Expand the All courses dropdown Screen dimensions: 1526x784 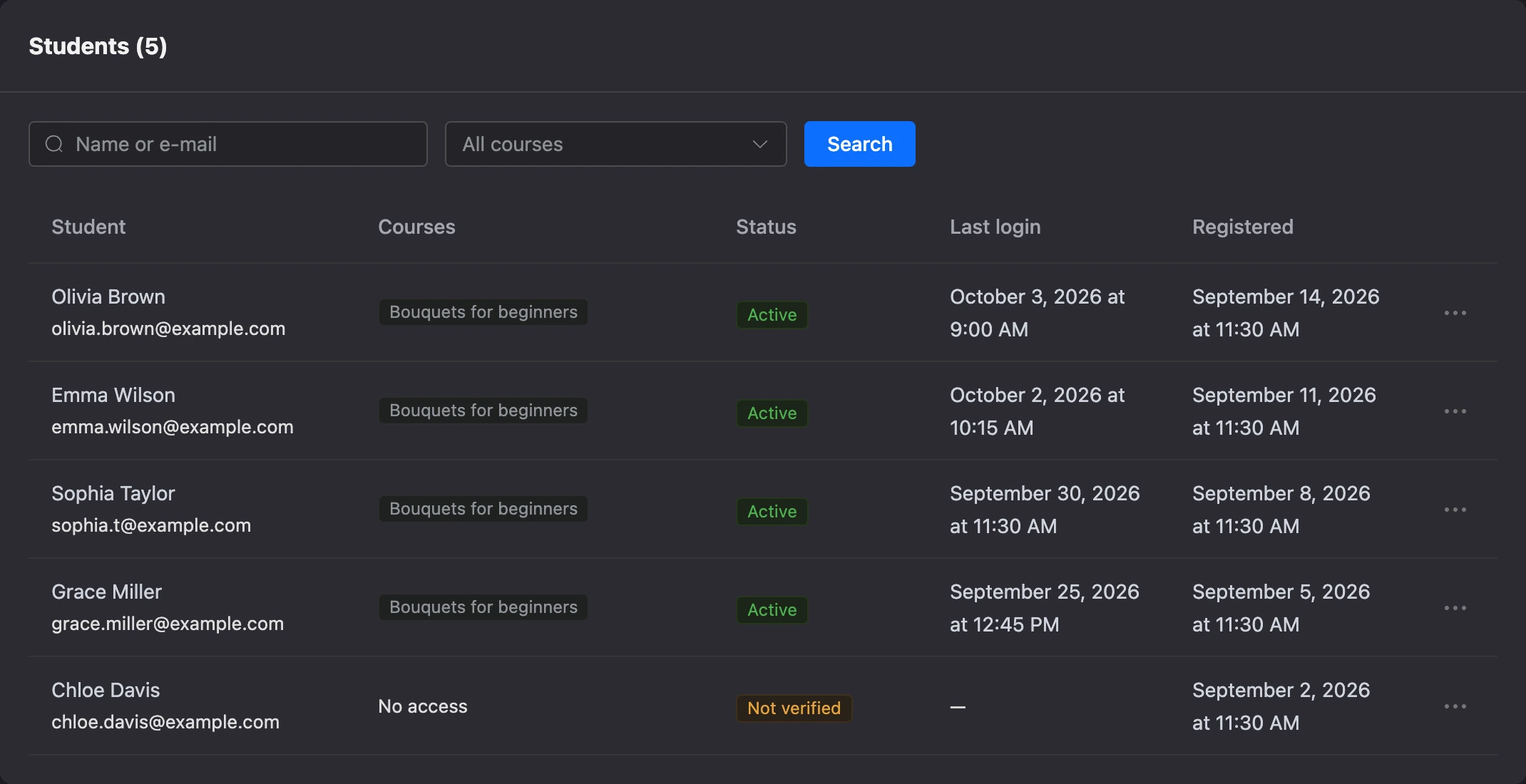coord(615,144)
